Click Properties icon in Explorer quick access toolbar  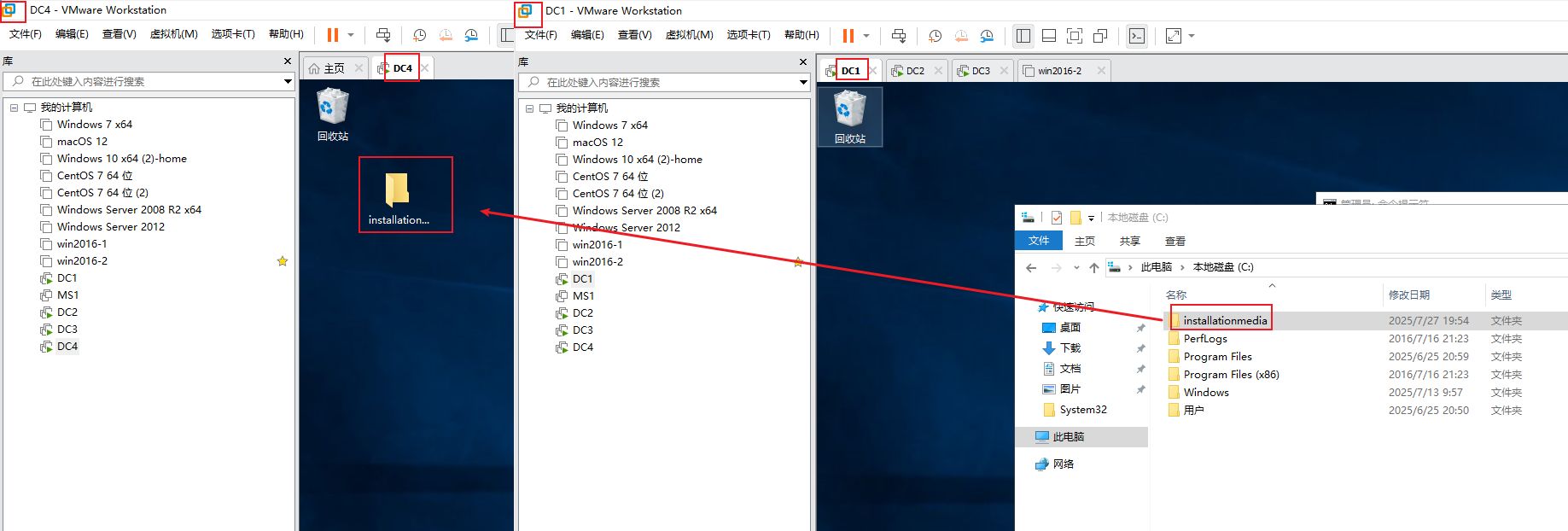pyautogui.click(x=1057, y=218)
